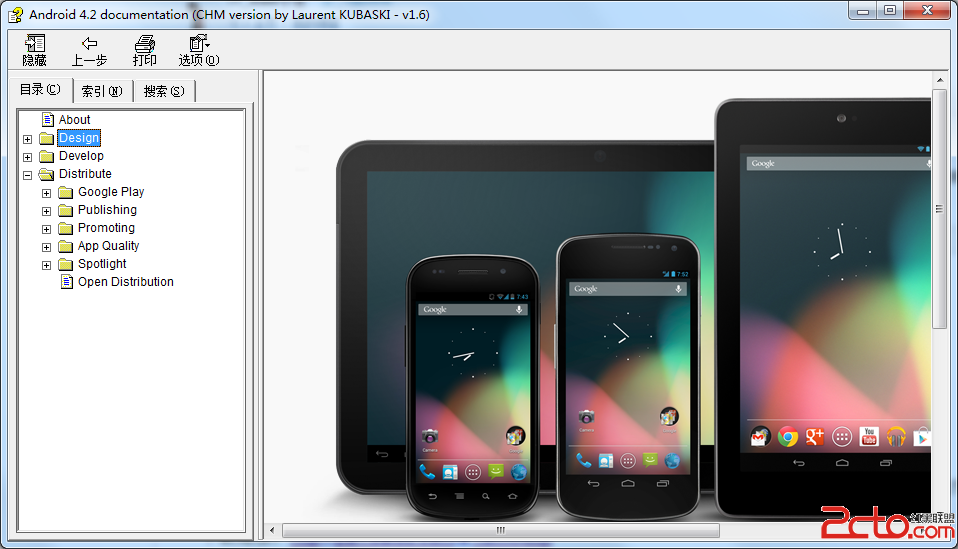Click the Nexus S phone image on the left
The height and width of the screenshot is (549, 958).
[x=472, y=387]
